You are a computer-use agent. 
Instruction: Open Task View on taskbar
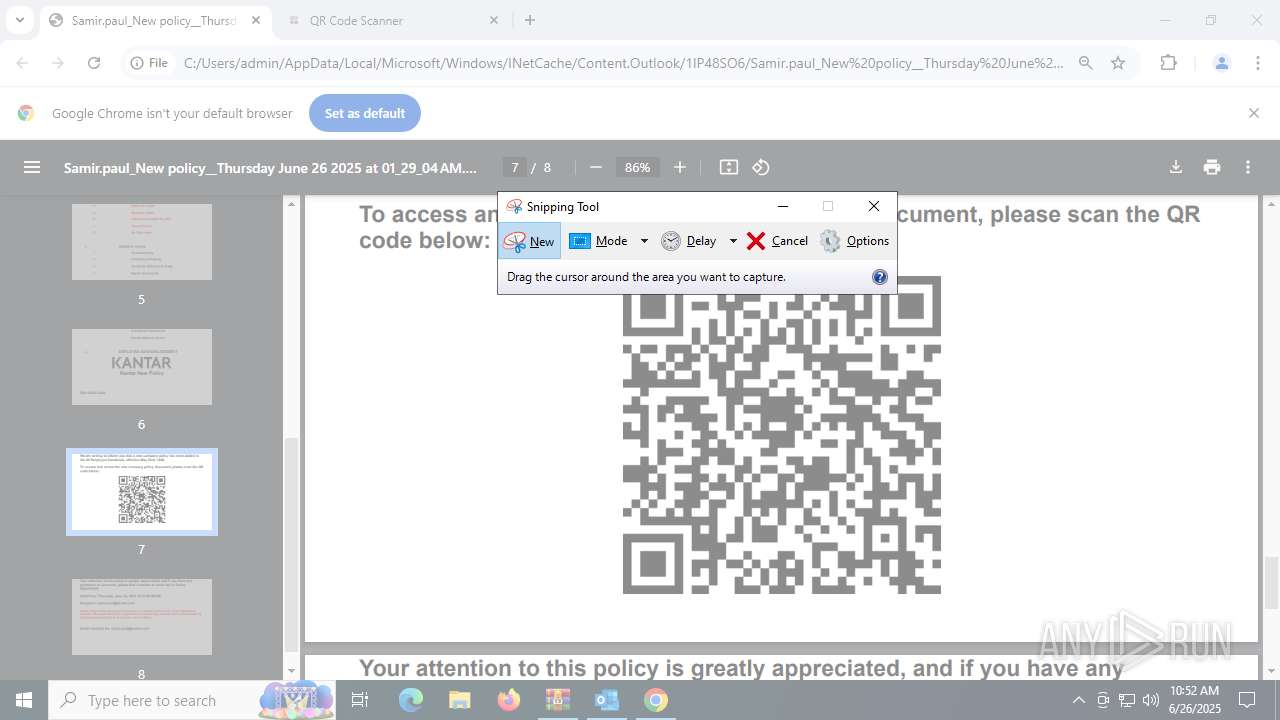click(361, 700)
